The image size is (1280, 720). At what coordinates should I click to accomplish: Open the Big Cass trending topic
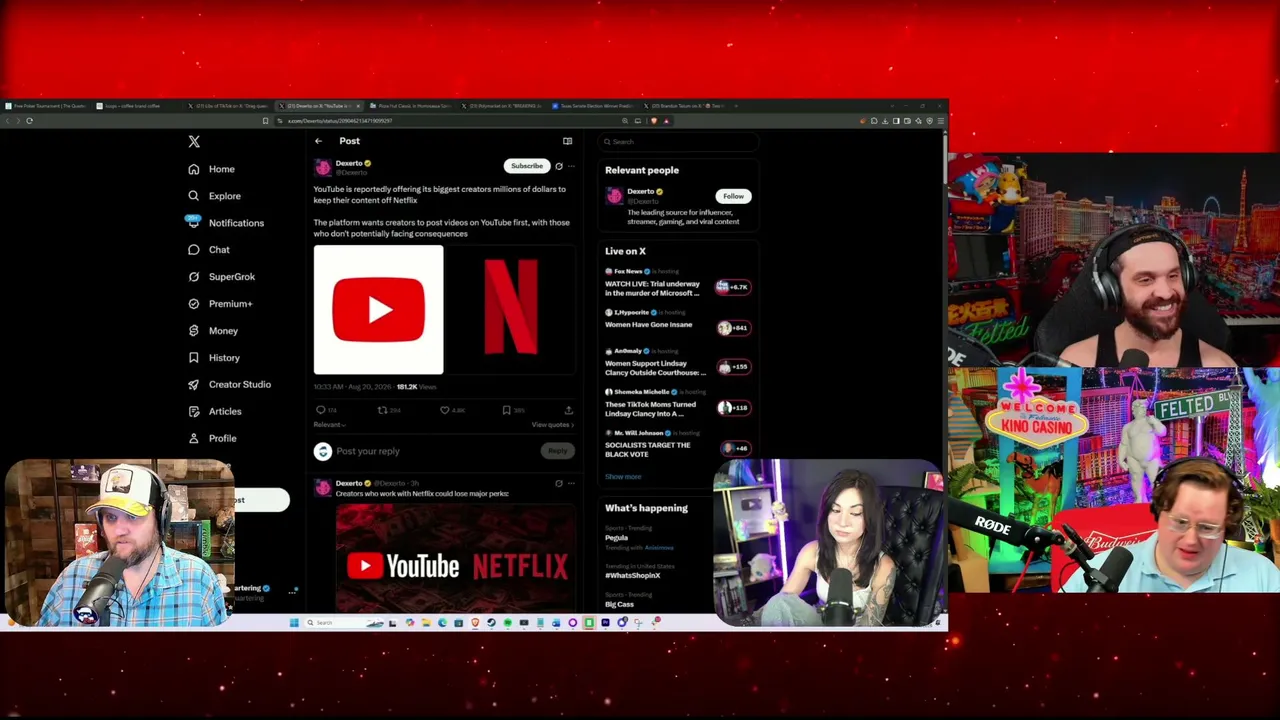[x=619, y=604]
